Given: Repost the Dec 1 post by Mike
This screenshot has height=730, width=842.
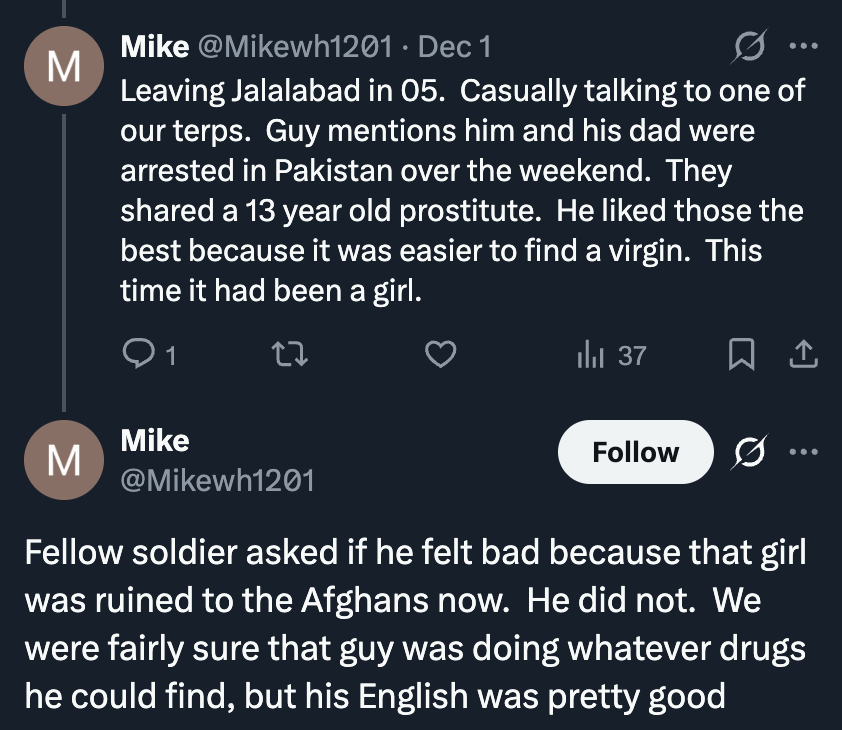Looking at the screenshot, I should point(289,355).
